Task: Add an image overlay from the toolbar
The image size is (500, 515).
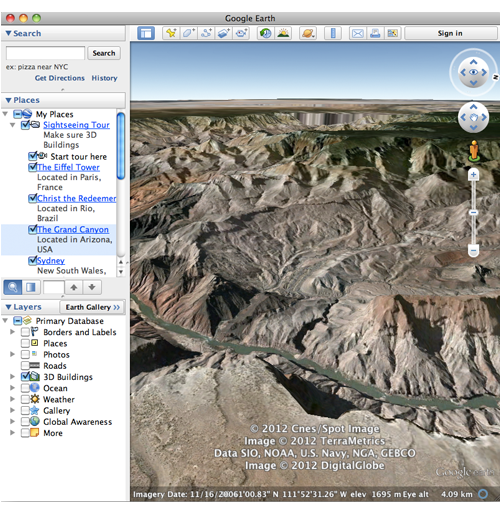Action: click(x=224, y=33)
